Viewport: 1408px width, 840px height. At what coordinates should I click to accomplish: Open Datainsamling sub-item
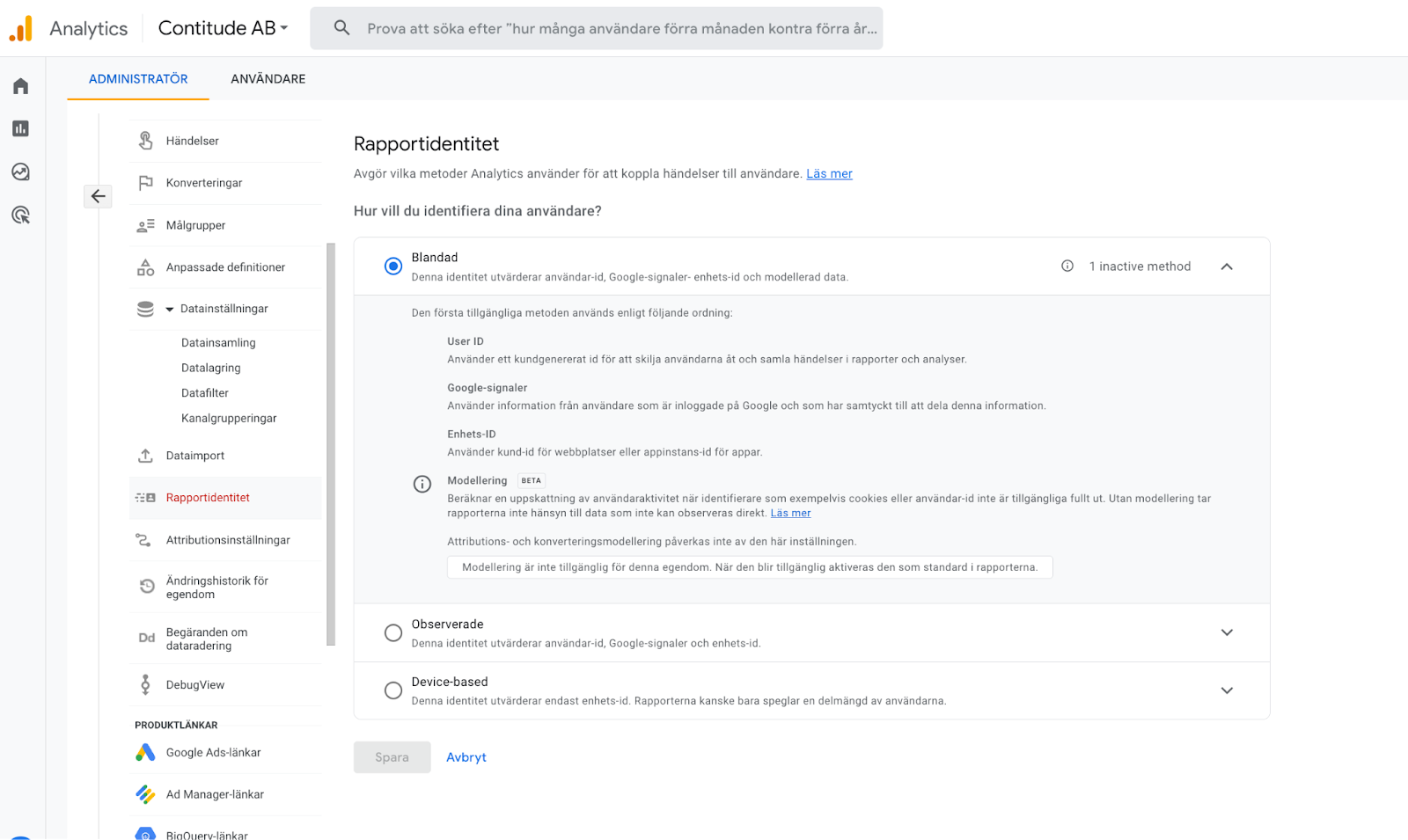pyautogui.click(x=218, y=343)
